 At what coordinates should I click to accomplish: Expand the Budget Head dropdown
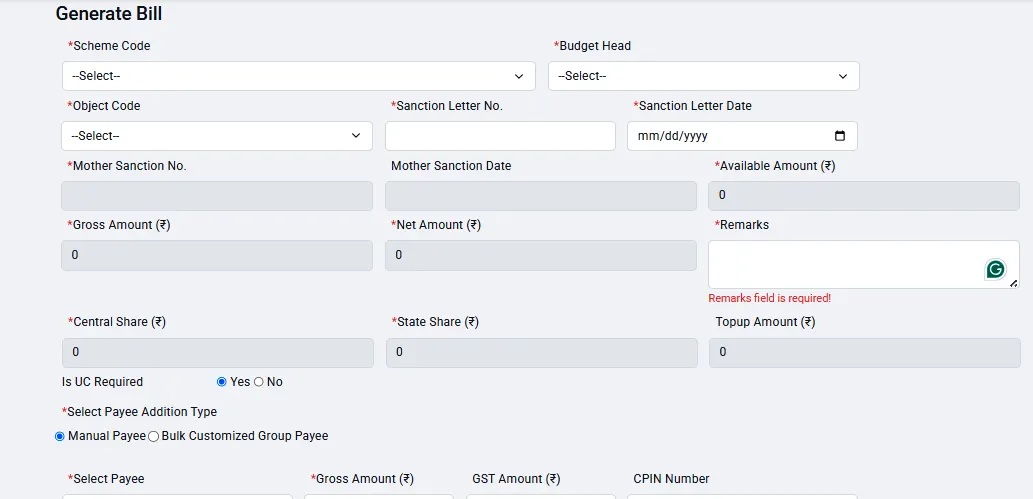tap(703, 76)
